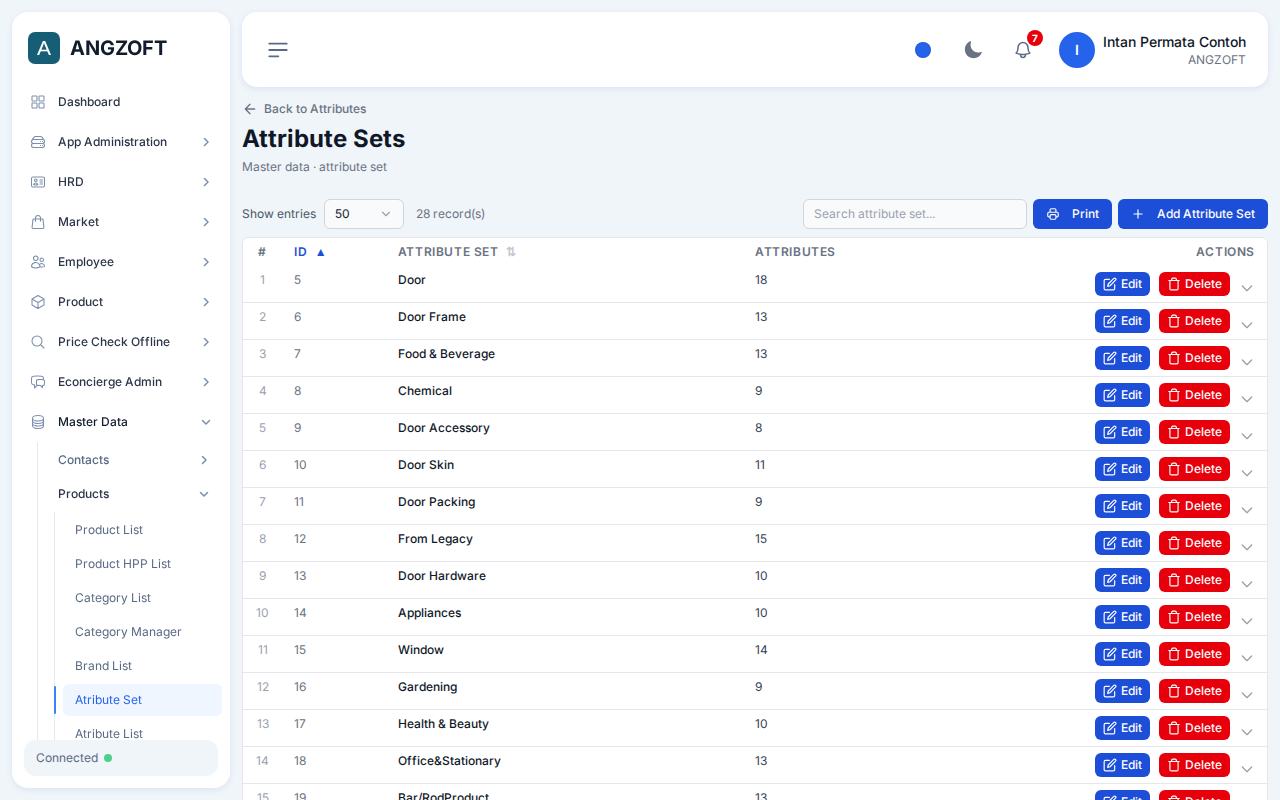The image size is (1280, 800).
Task: Expand the Employee sidebar menu
Action: pos(120,262)
